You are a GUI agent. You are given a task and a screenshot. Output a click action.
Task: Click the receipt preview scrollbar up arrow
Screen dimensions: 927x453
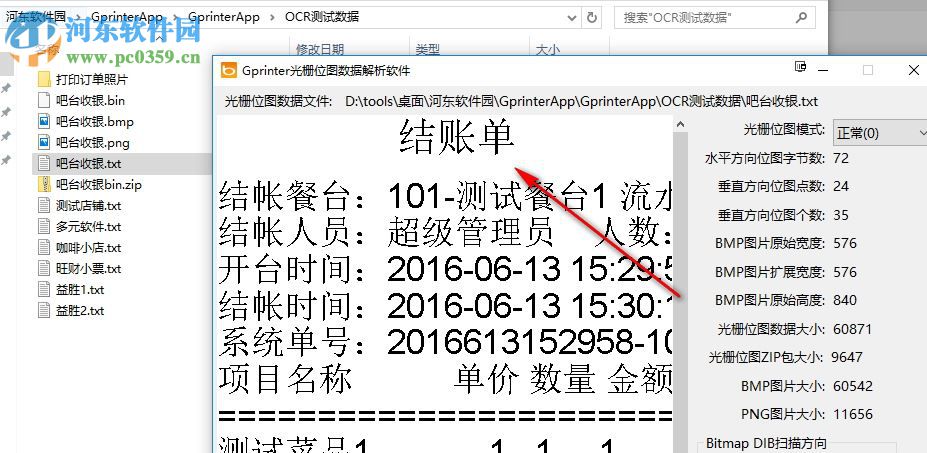click(x=680, y=125)
